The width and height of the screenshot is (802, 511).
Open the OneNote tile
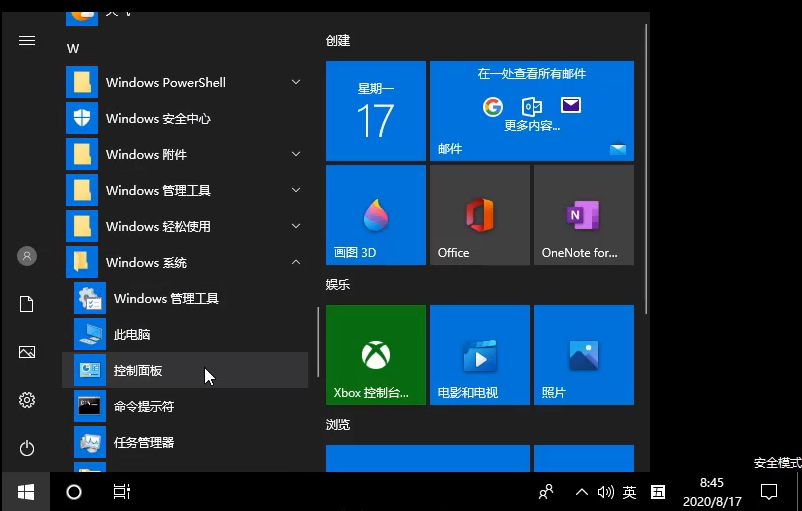583,215
